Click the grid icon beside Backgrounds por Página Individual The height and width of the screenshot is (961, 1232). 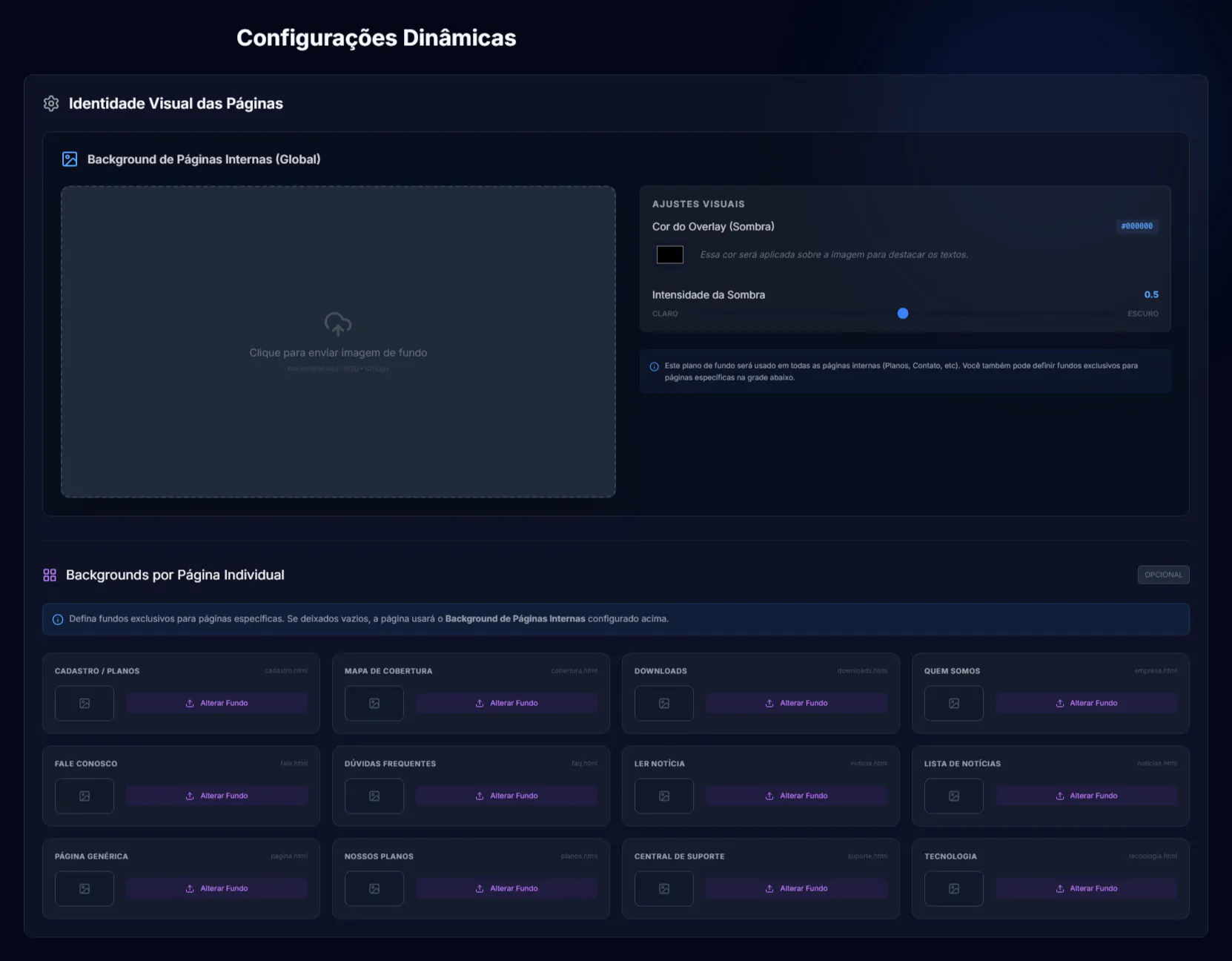[50, 575]
